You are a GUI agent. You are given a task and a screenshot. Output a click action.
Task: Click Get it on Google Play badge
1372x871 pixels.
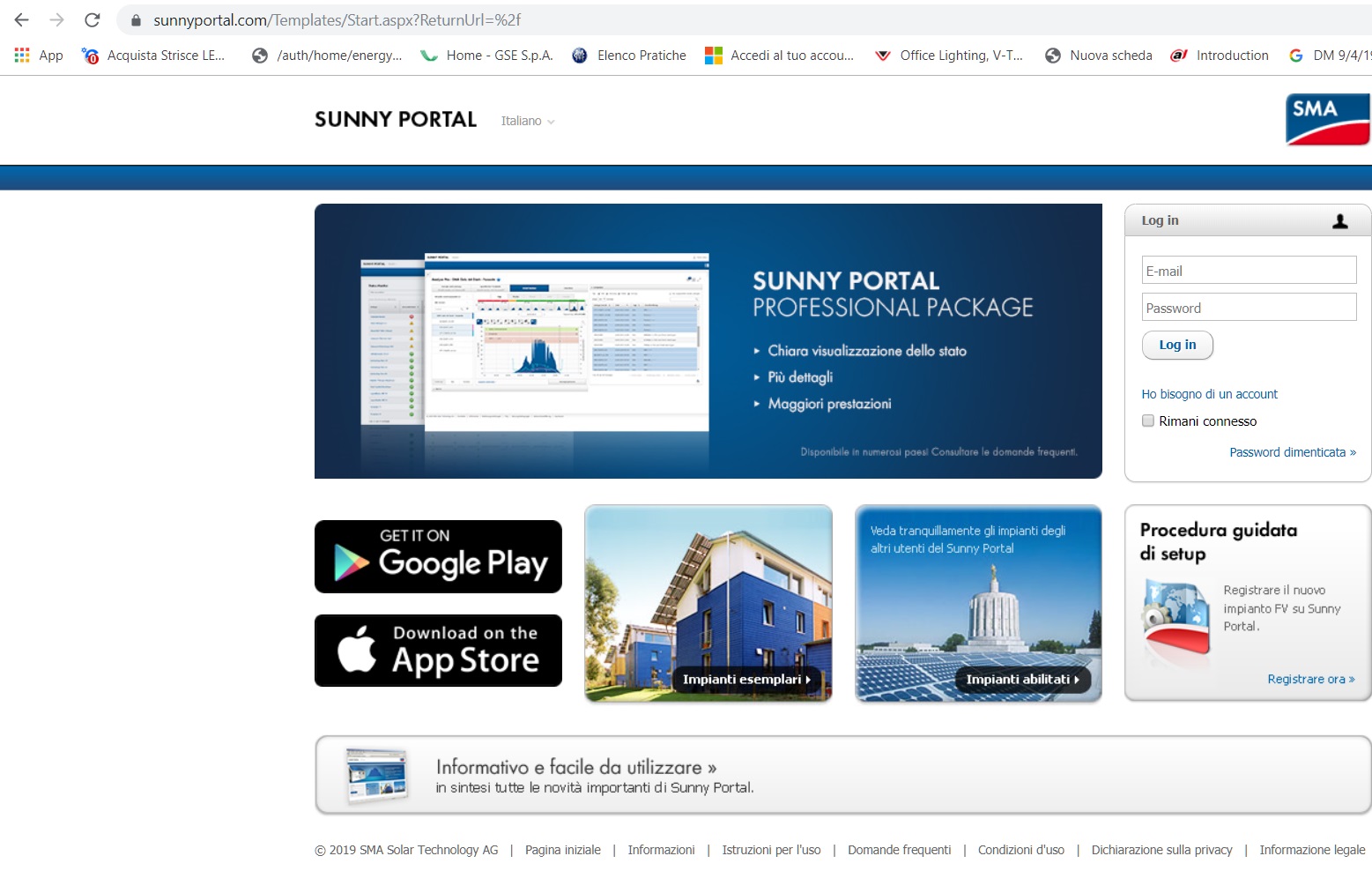tap(438, 556)
